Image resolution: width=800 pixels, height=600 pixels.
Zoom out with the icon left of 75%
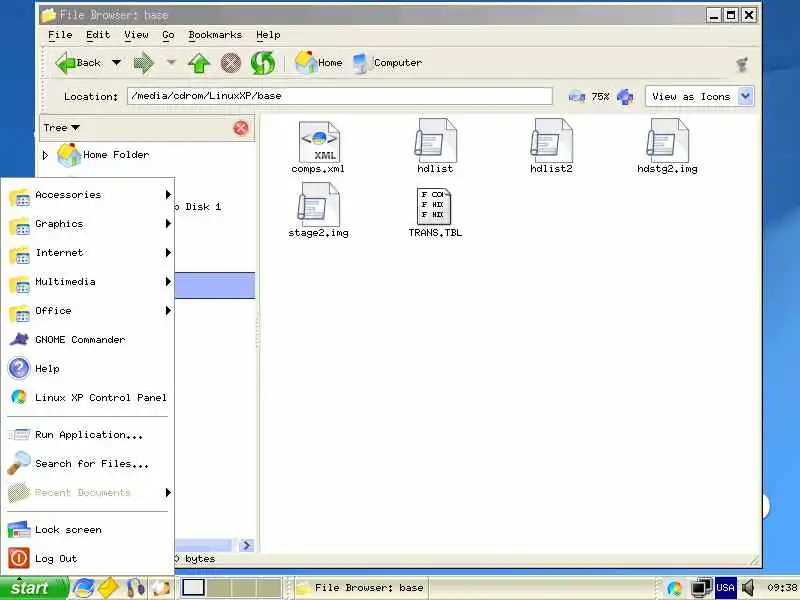[577, 96]
